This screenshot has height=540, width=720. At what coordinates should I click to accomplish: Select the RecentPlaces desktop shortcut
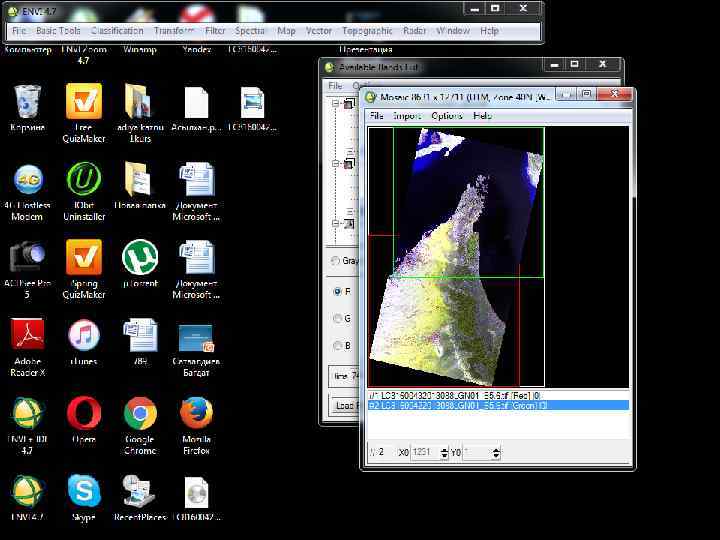click(x=140, y=498)
